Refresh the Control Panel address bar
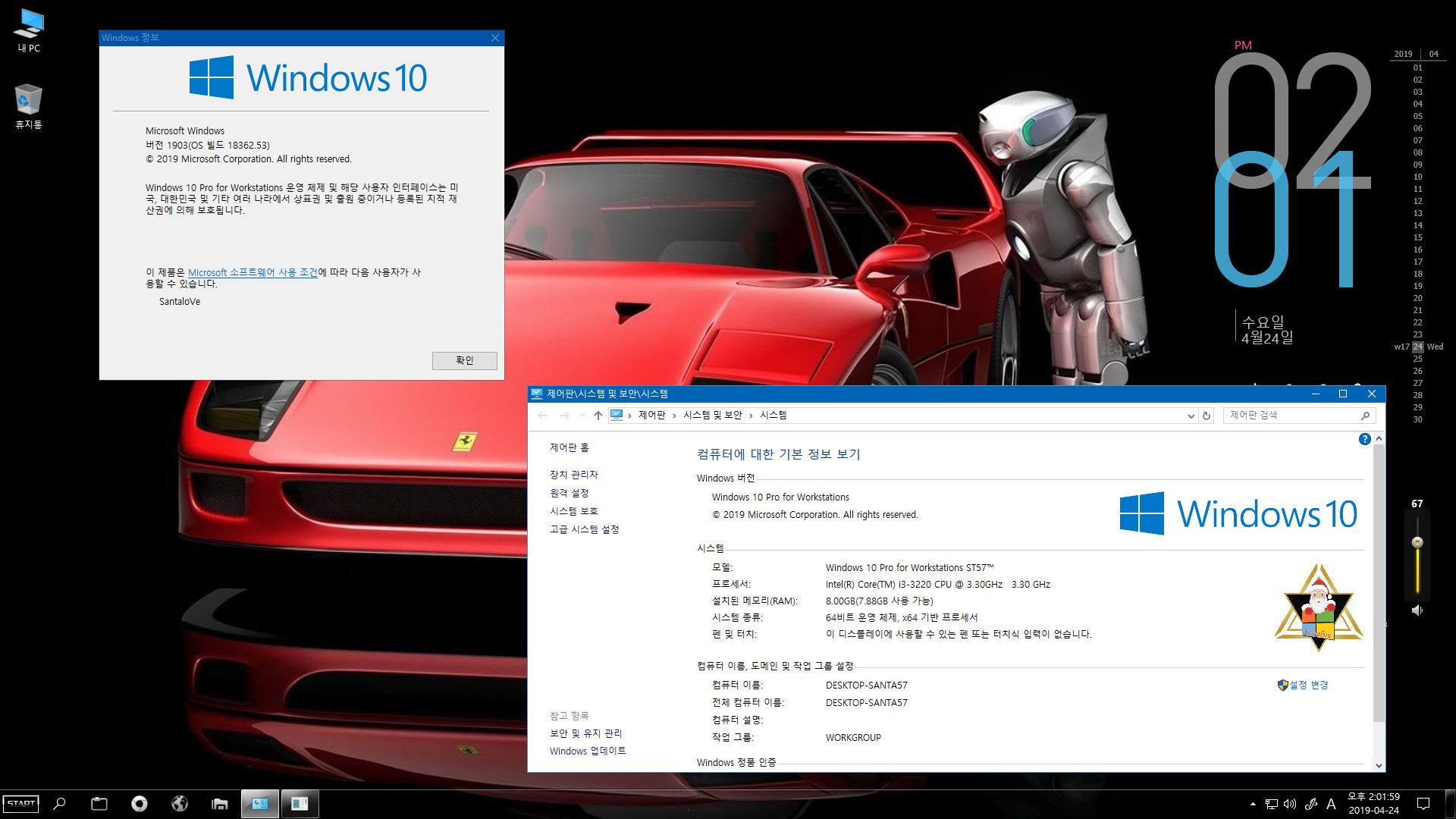Image resolution: width=1456 pixels, height=819 pixels. coord(1207,416)
